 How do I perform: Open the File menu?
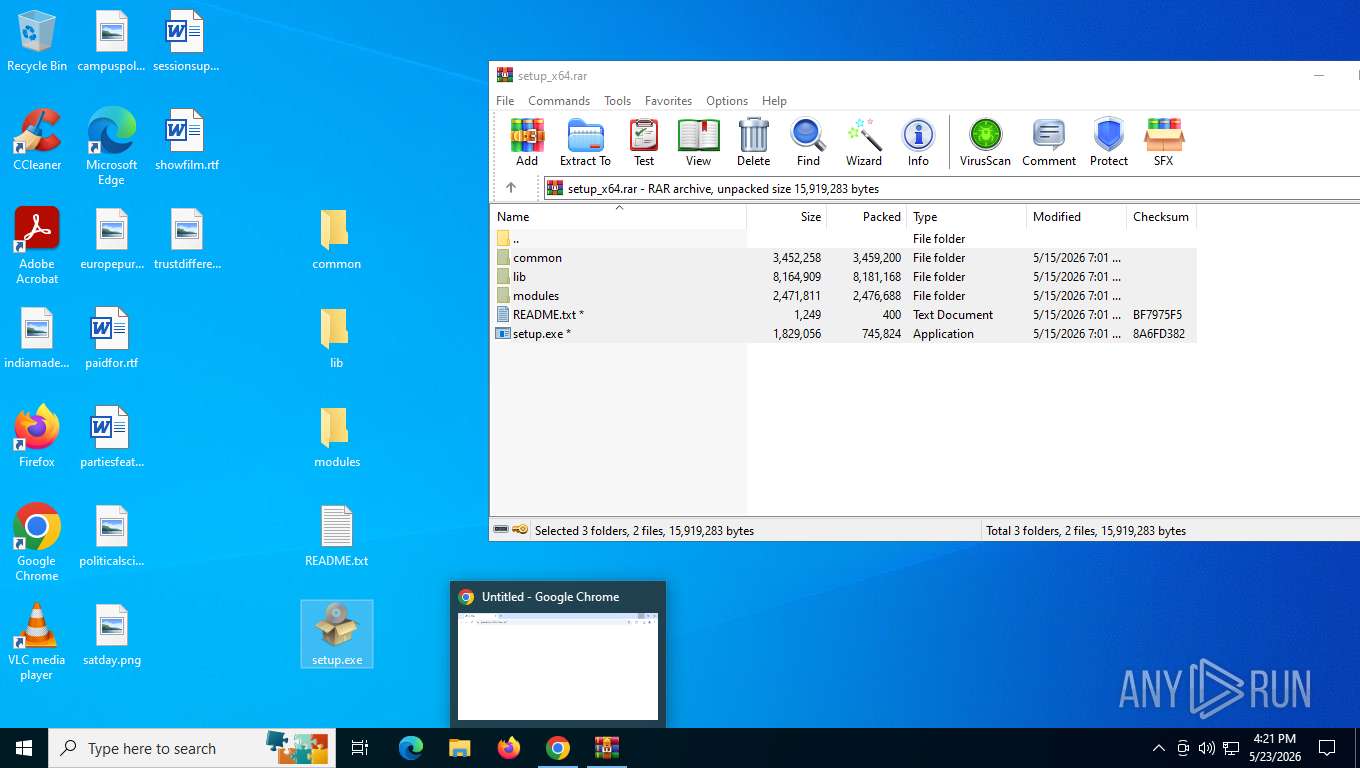(505, 101)
